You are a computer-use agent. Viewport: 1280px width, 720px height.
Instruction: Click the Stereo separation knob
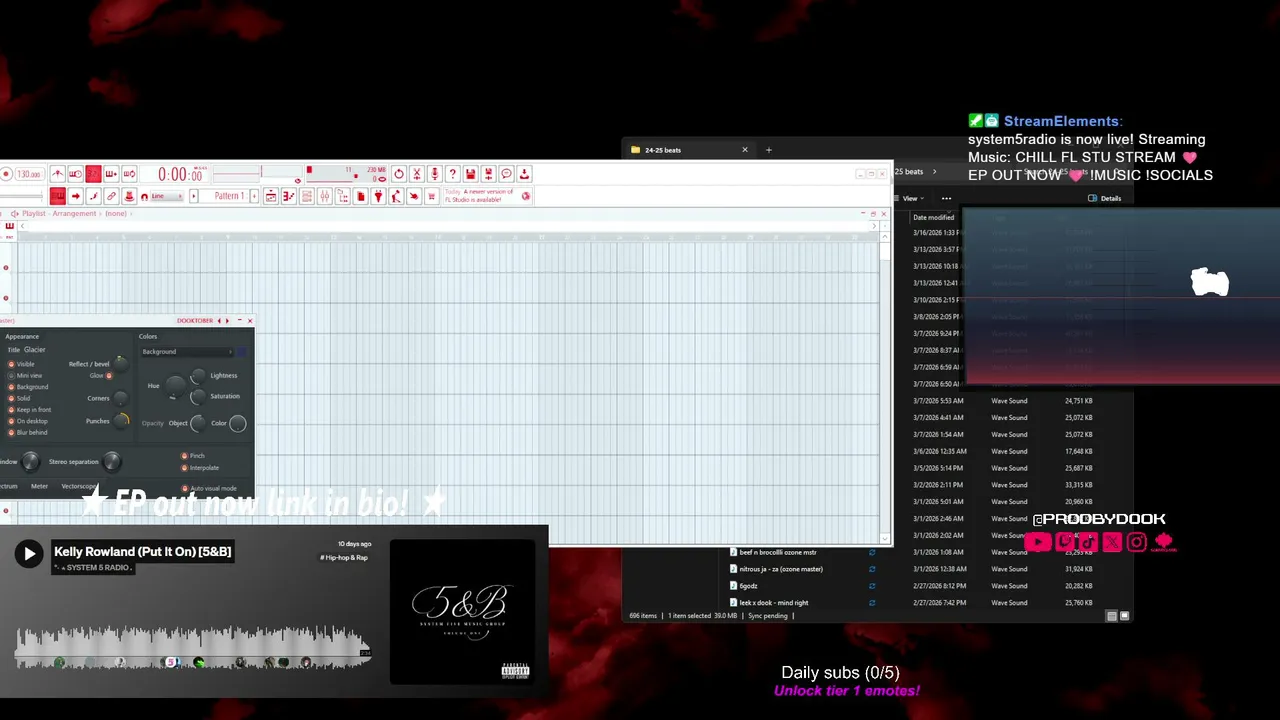pos(112,461)
